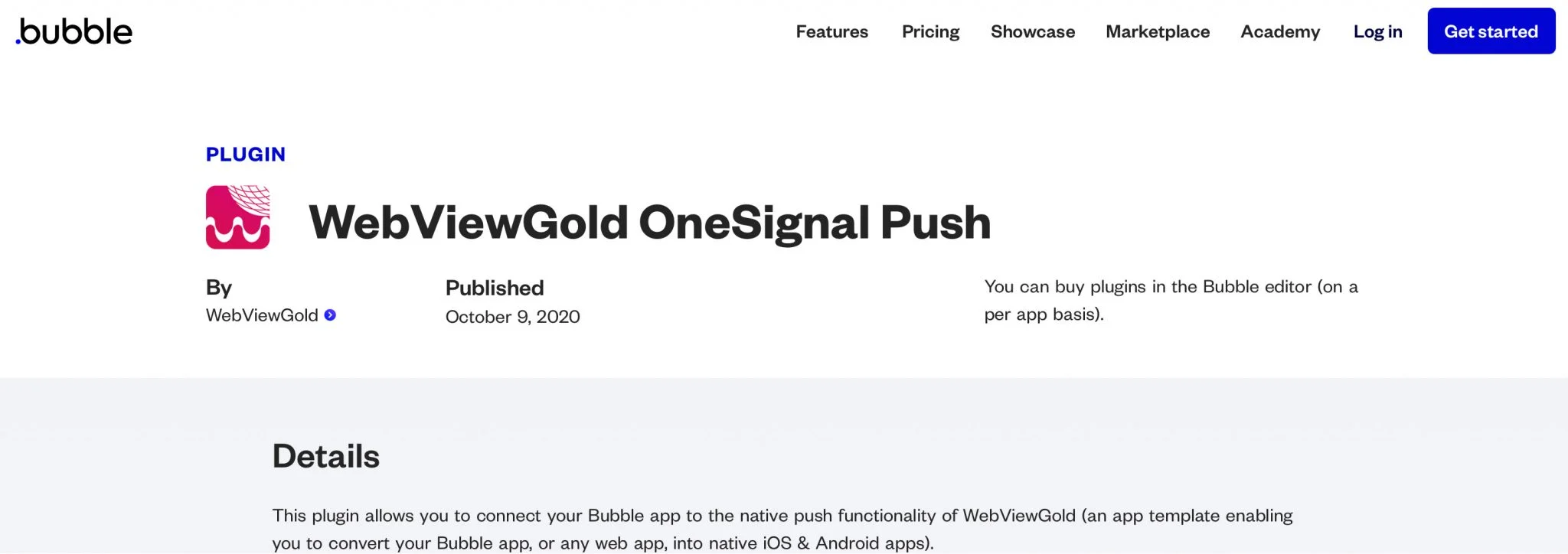The height and width of the screenshot is (554, 1568).
Task: Select the WebViewGold OneSignal Push title
Action: tap(650, 223)
